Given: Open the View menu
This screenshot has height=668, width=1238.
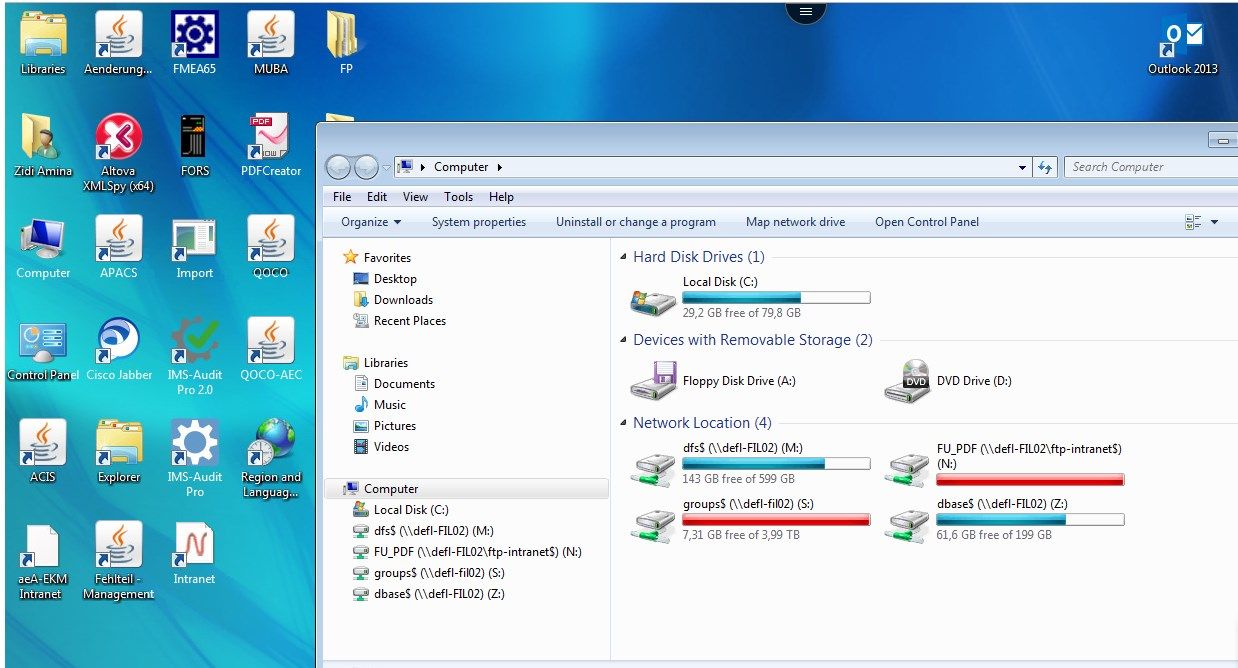Looking at the screenshot, I should [x=416, y=197].
